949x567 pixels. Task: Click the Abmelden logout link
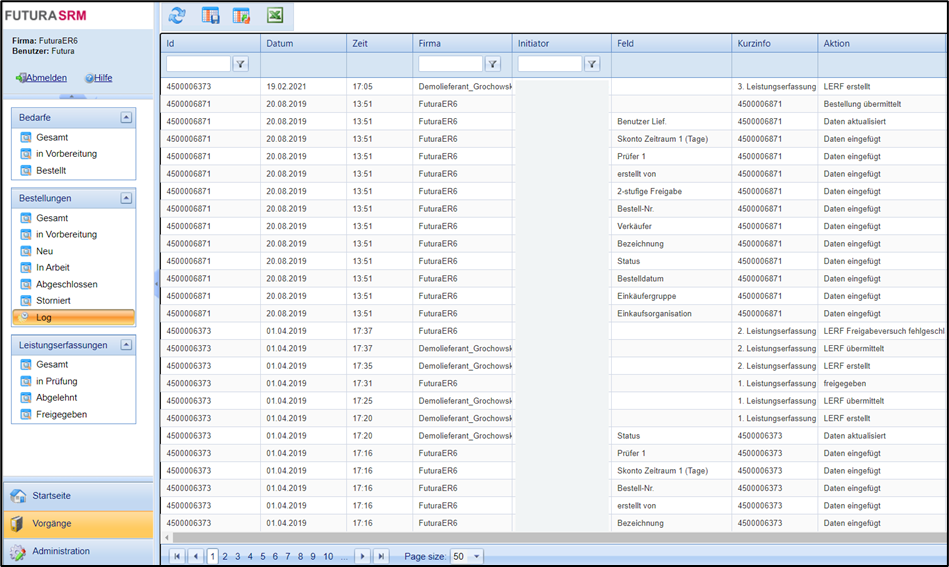46,78
